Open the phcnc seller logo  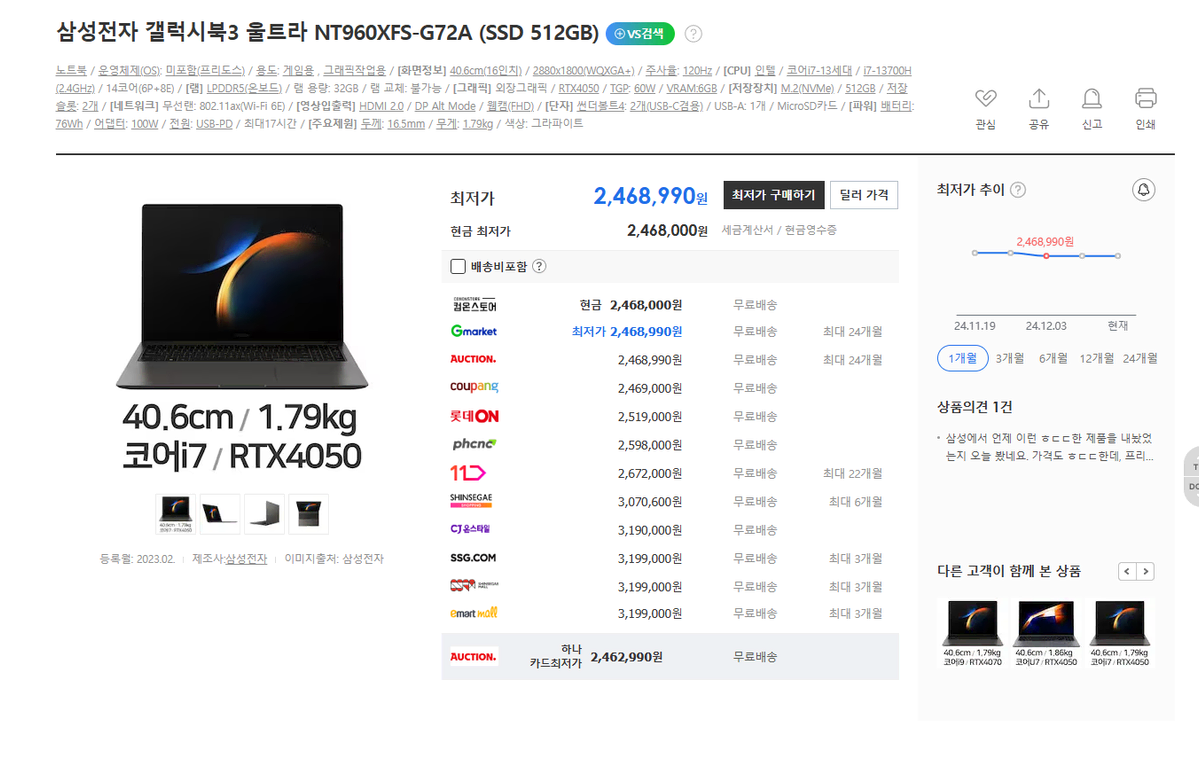pos(474,444)
